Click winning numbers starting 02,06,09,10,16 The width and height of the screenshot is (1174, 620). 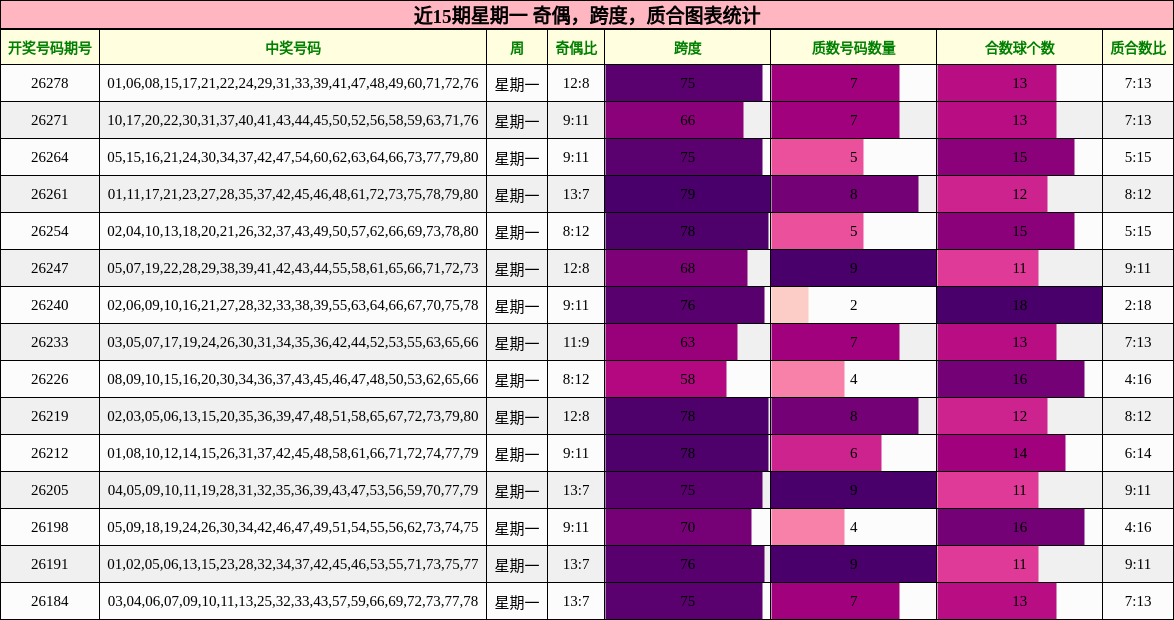coord(293,306)
